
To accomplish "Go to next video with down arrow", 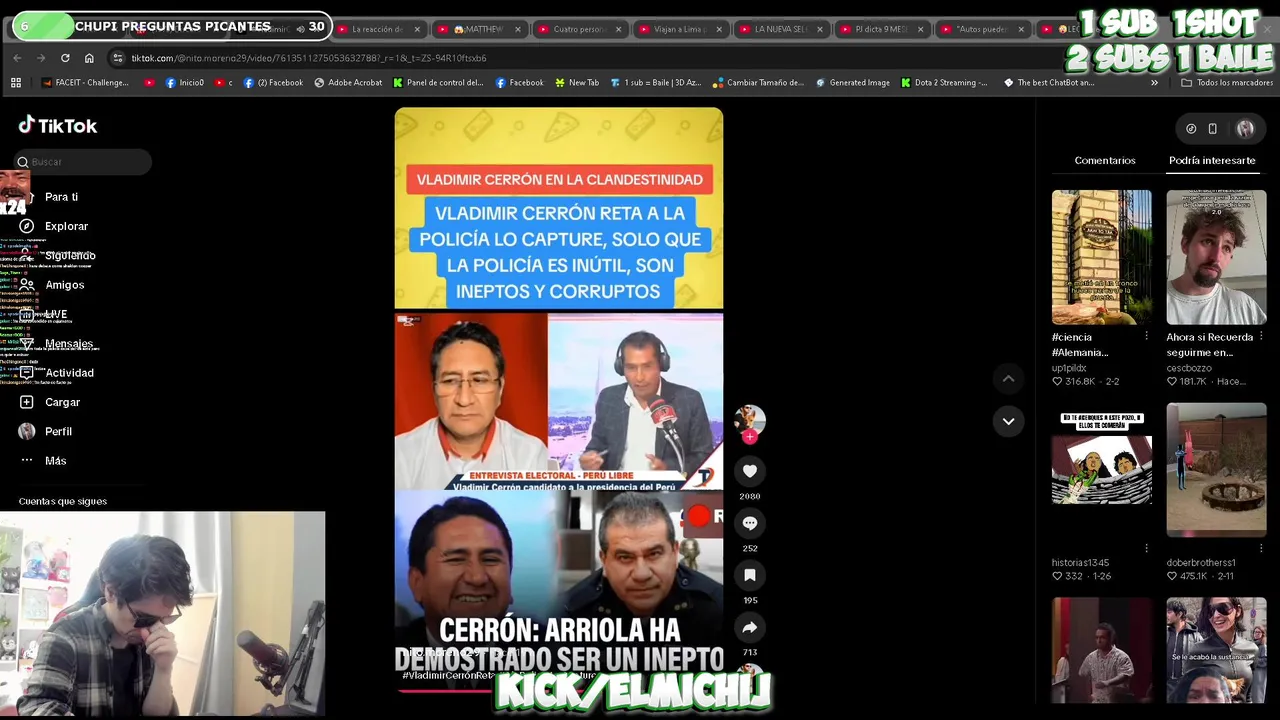I will click(1008, 421).
